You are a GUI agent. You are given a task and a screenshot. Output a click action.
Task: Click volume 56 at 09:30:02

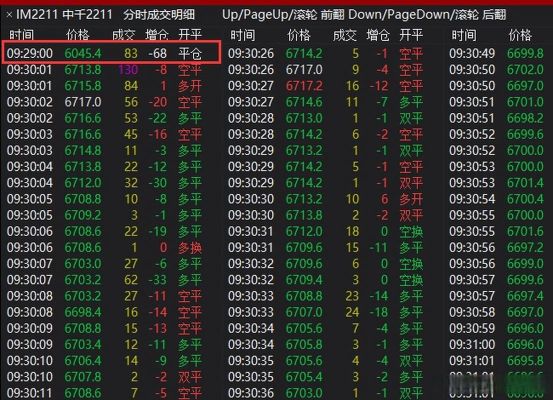click(x=131, y=102)
